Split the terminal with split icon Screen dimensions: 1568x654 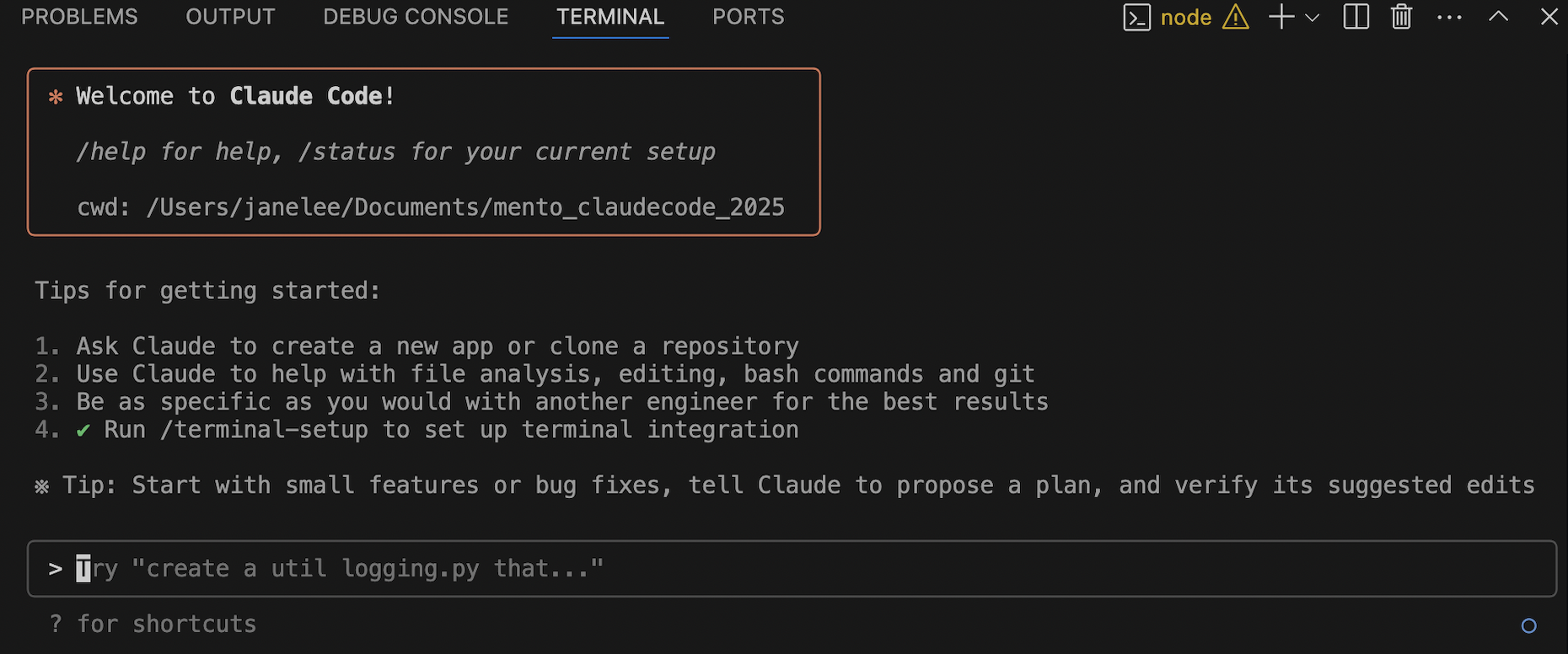click(1356, 17)
